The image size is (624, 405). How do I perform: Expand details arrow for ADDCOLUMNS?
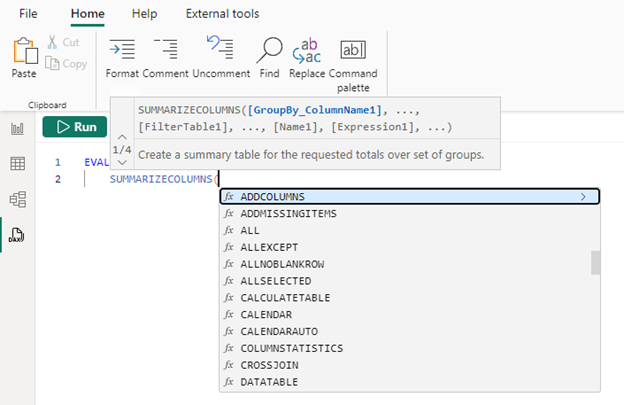click(583, 196)
